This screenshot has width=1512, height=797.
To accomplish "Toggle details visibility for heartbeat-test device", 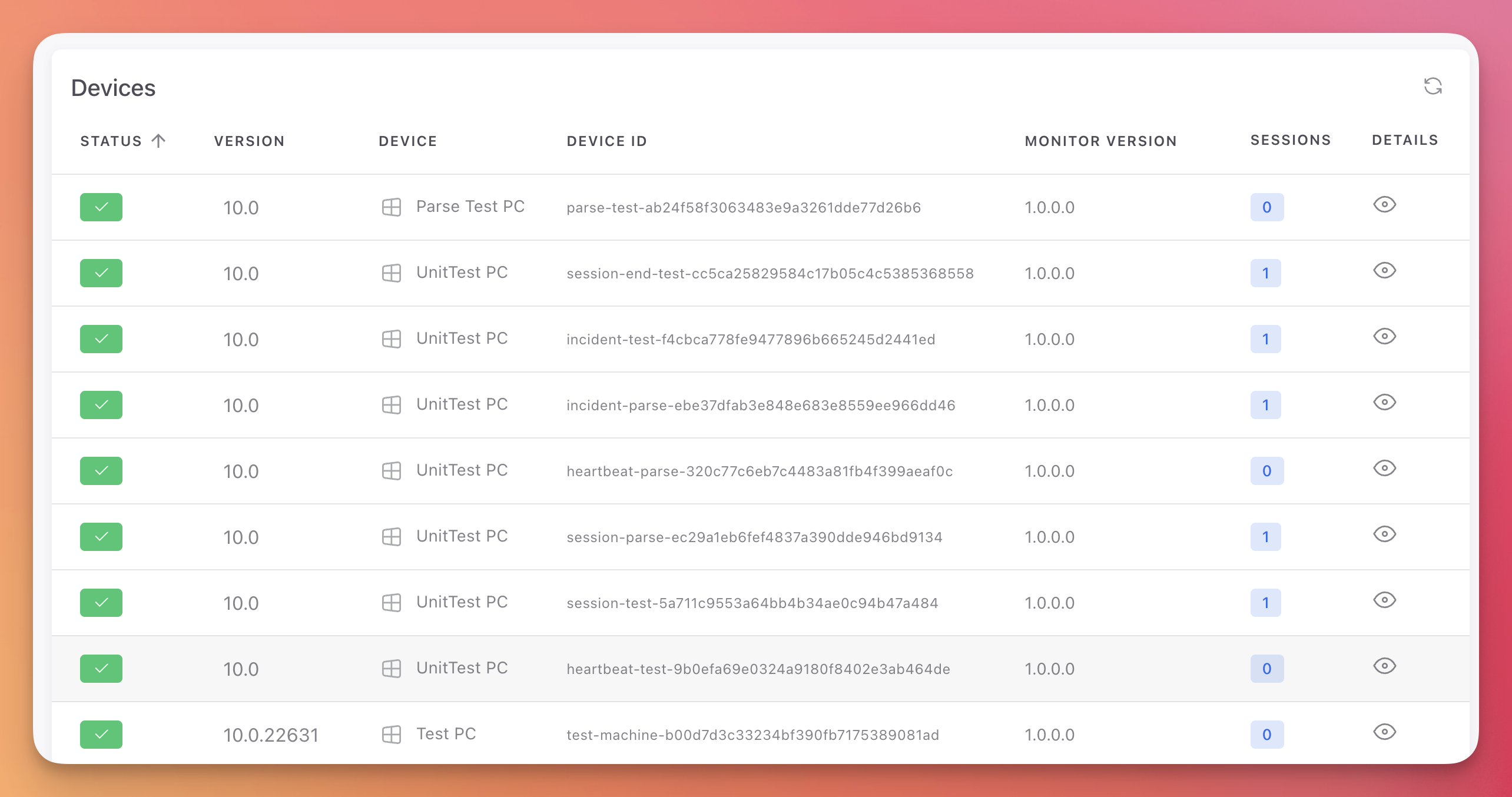I will 1385,666.
